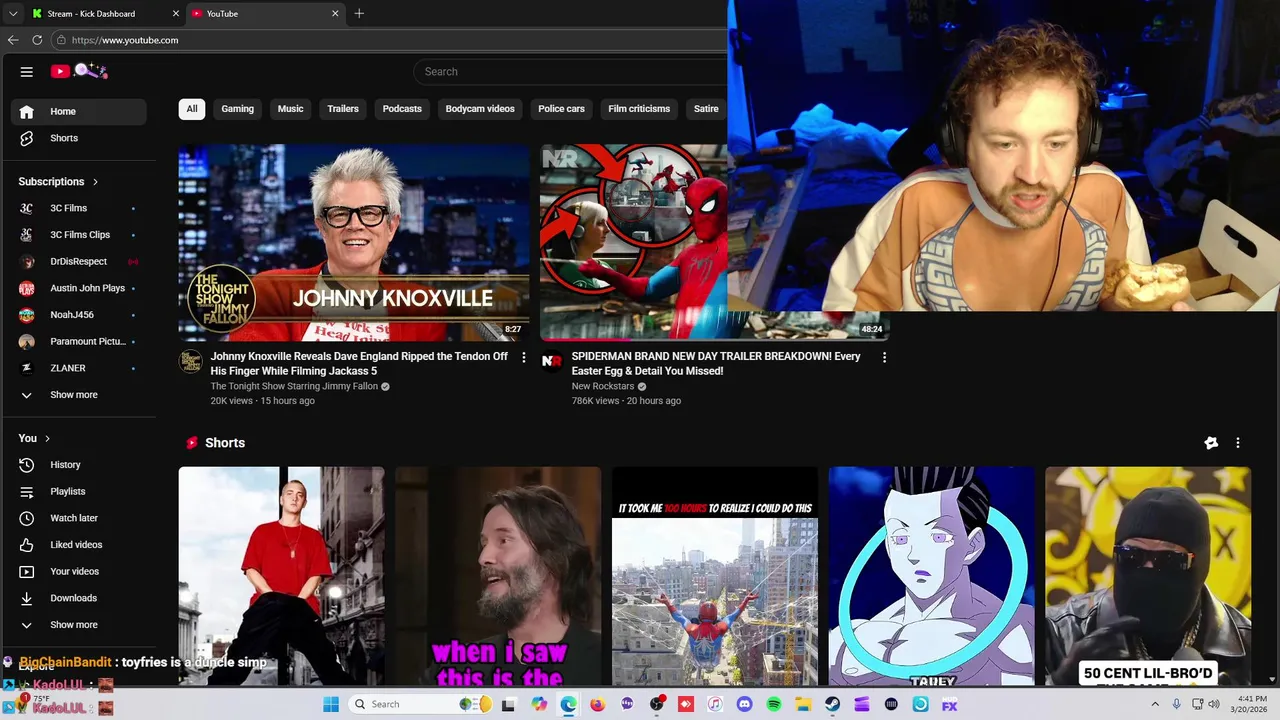Open the YouTube guide hamburger menu
This screenshot has width=1280, height=720.
point(27,71)
